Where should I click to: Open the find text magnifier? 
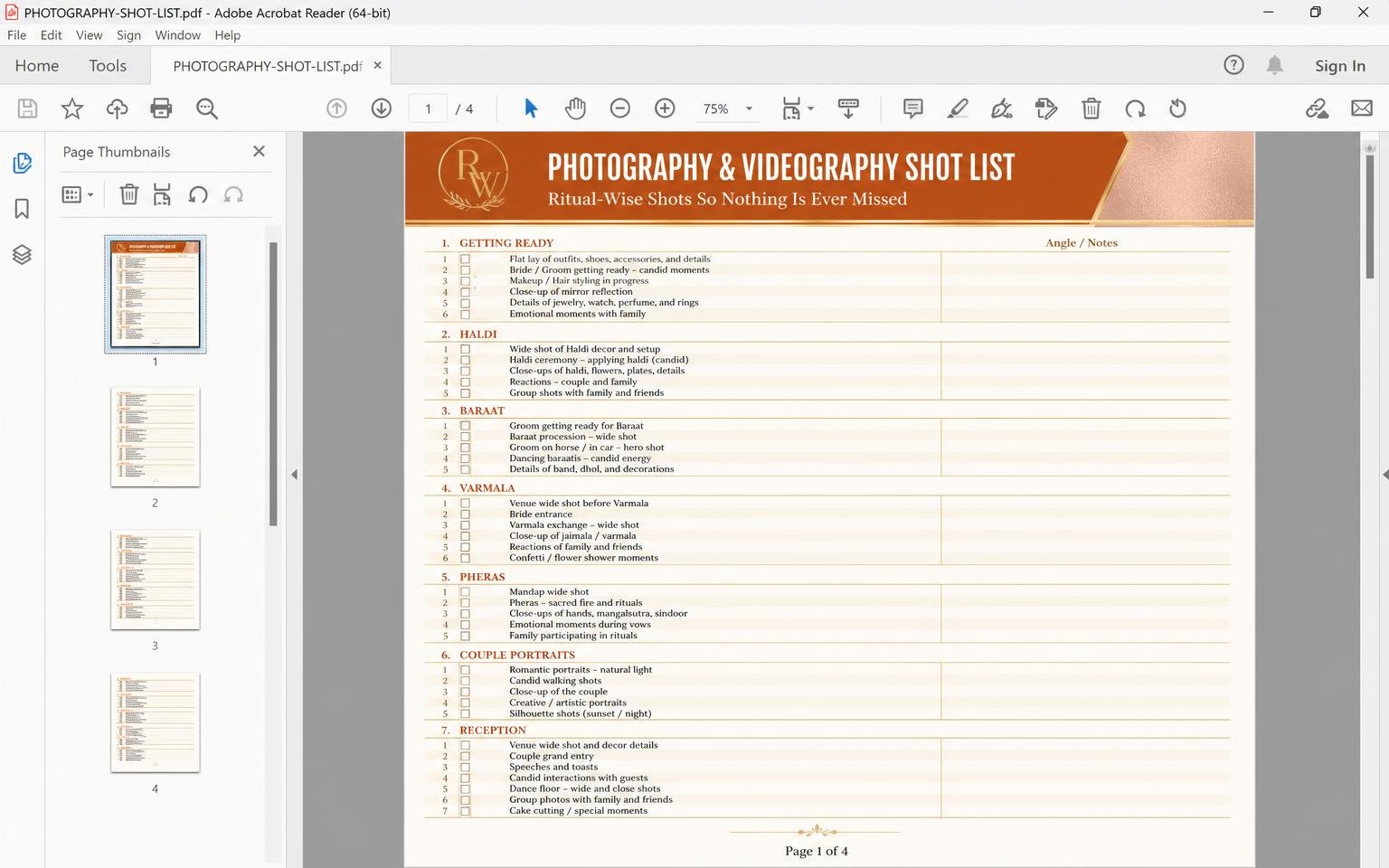pos(207,108)
